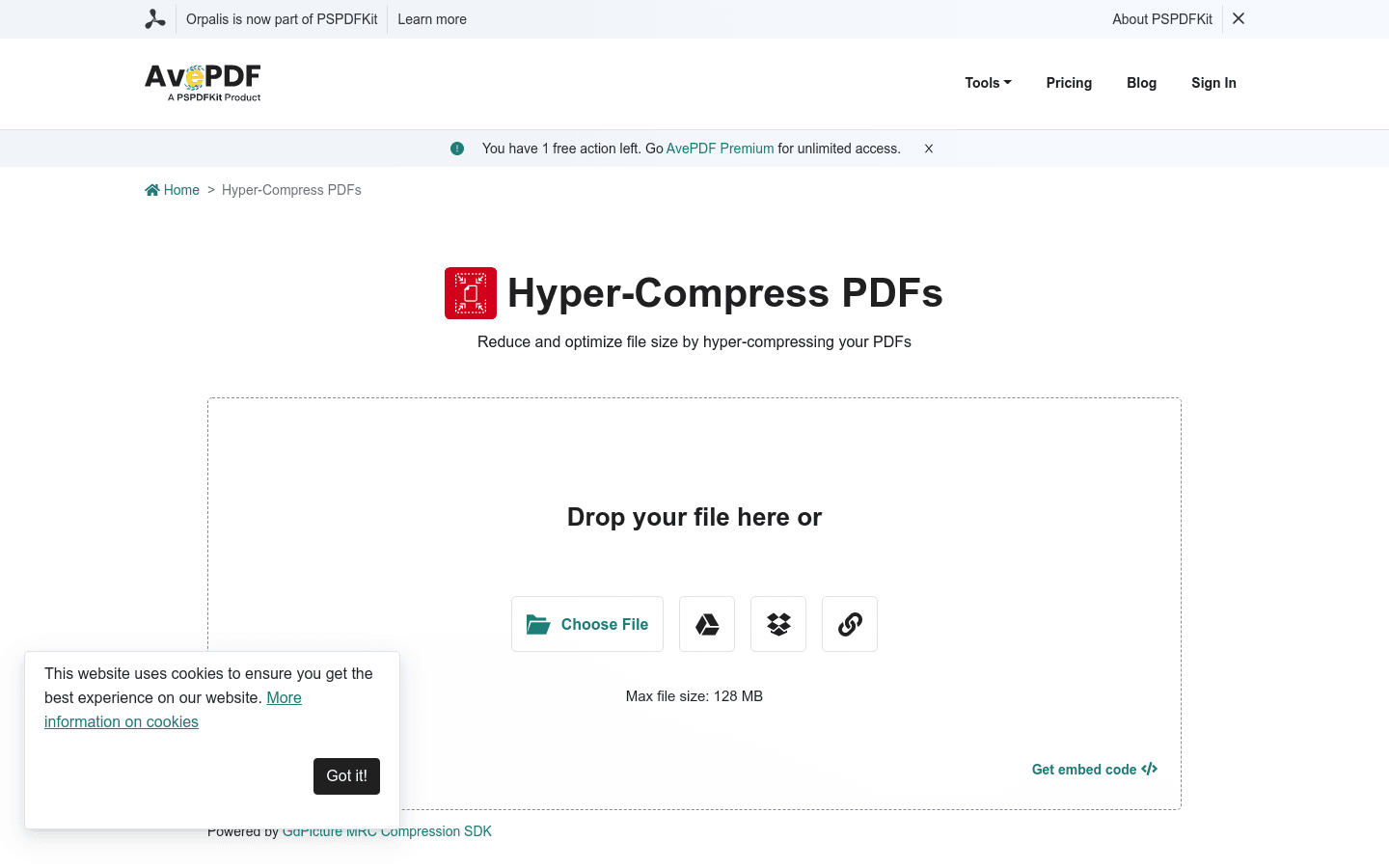1389x868 pixels.
Task: Click the embed code icon beside Get embed code
Action: [1149, 769]
